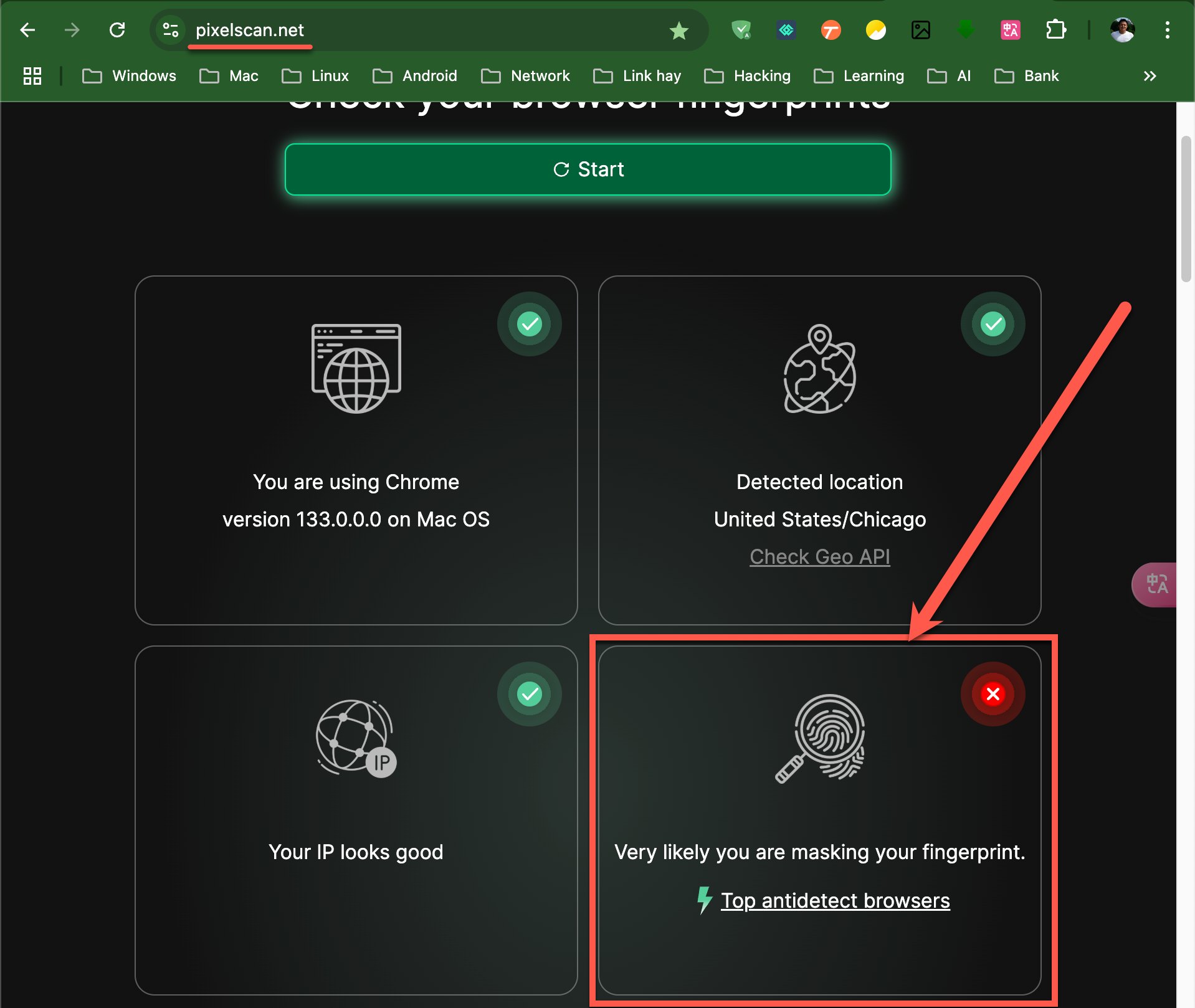Click the floating translate side widget
This screenshot has height=1008, width=1195.
coord(1156,584)
